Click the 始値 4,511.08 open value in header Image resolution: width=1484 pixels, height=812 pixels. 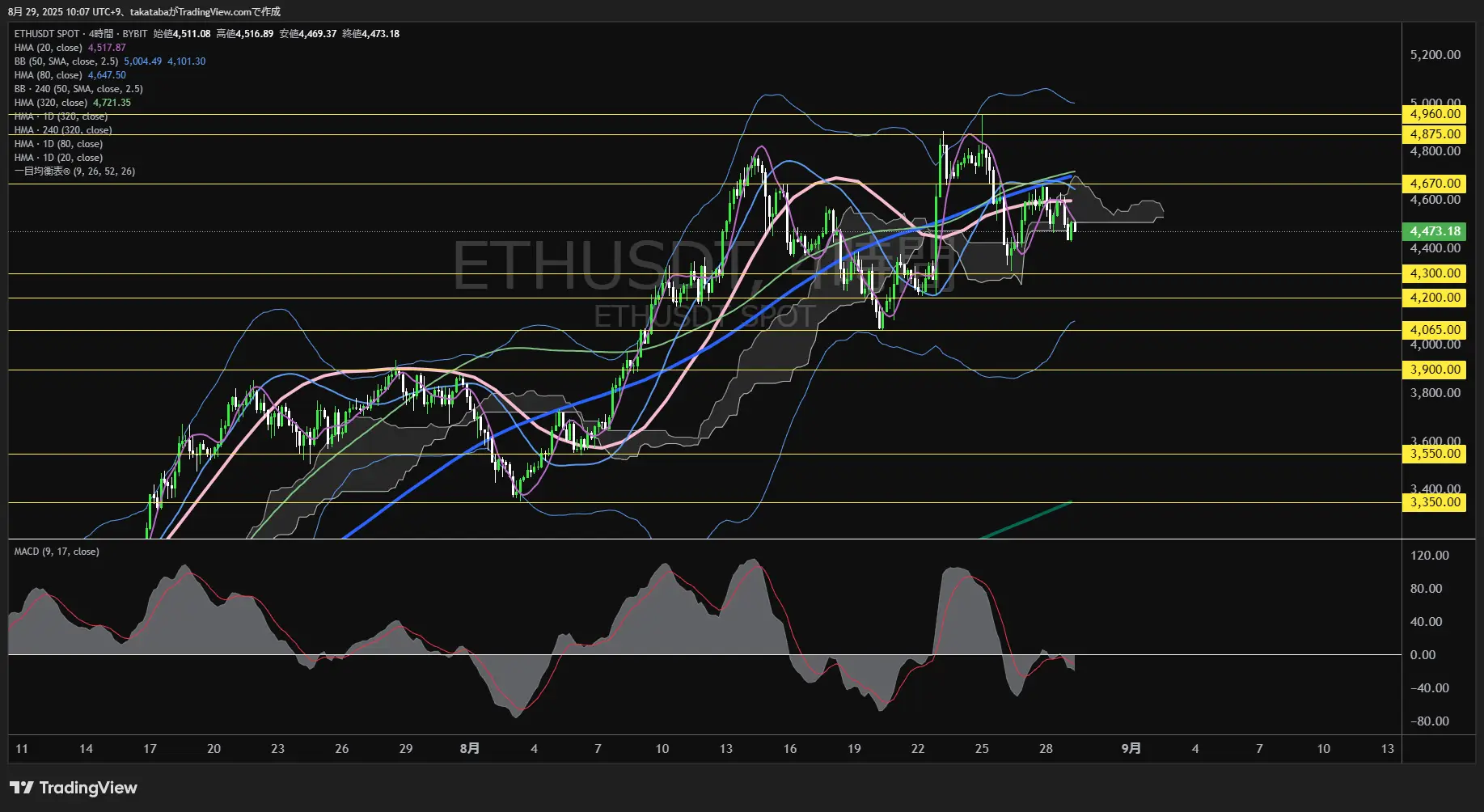tap(182, 34)
